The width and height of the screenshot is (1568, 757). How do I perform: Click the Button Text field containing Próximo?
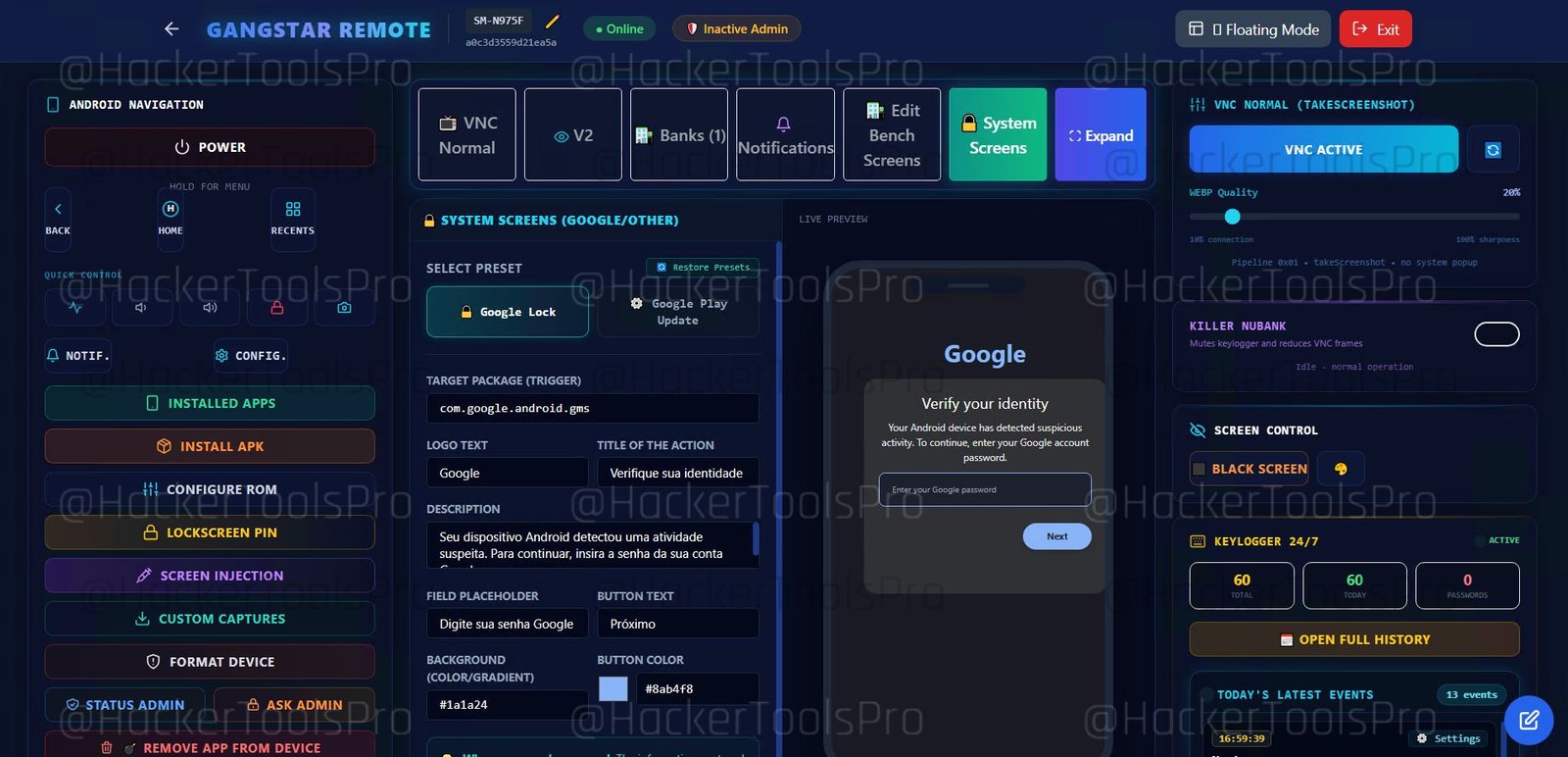(678, 624)
